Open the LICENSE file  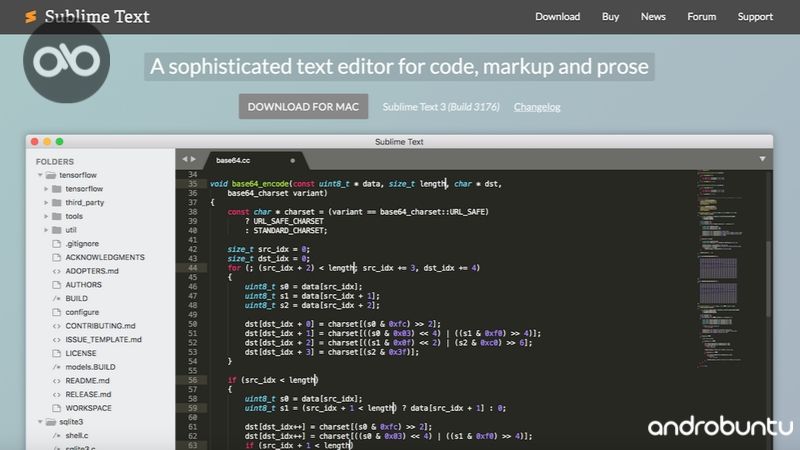click(81, 353)
